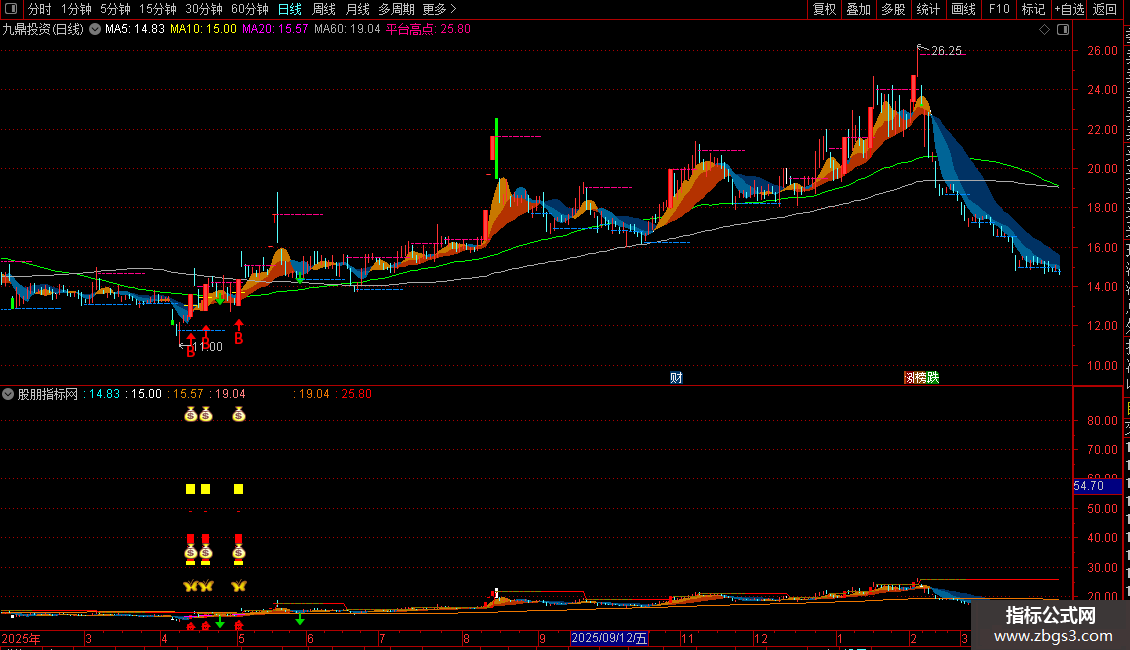
Task: Switch to 月线 monthly chart
Action: click(357, 9)
